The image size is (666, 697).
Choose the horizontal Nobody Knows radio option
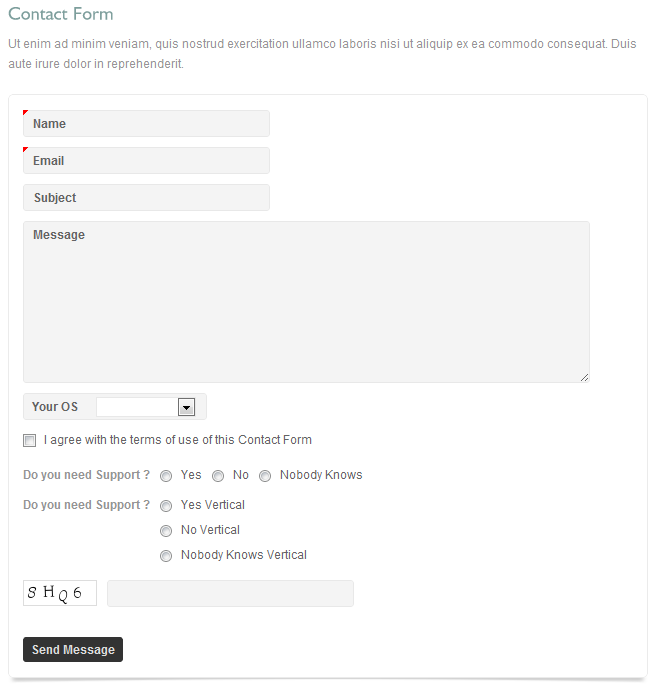(x=265, y=476)
